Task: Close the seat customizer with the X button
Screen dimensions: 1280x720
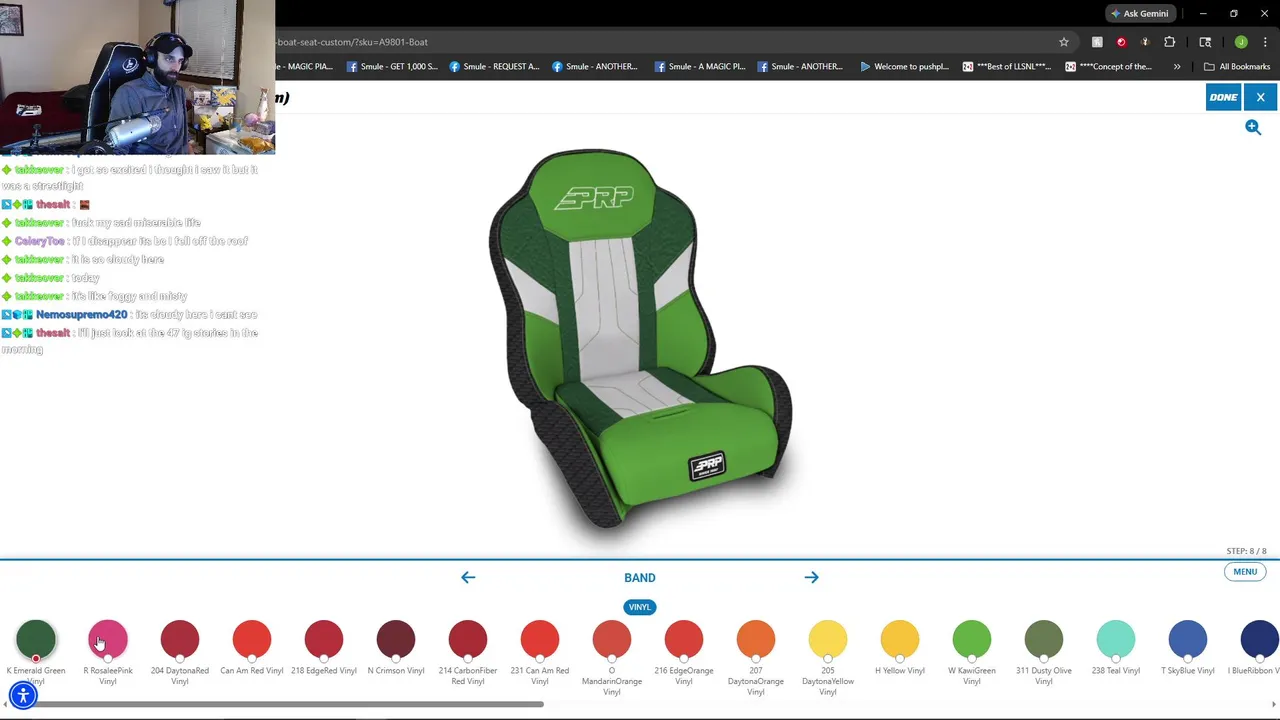Action: pos(1260,97)
